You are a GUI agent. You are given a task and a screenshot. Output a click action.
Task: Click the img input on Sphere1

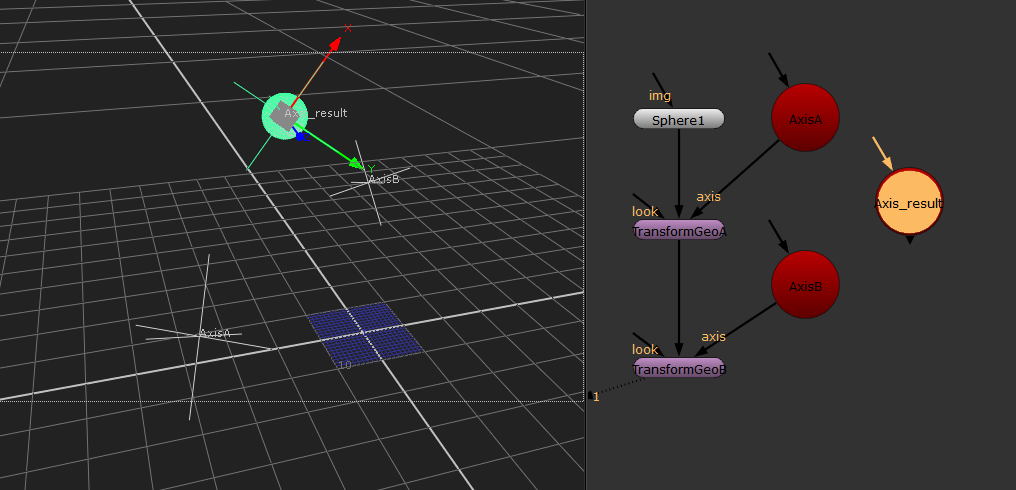click(x=660, y=96)
